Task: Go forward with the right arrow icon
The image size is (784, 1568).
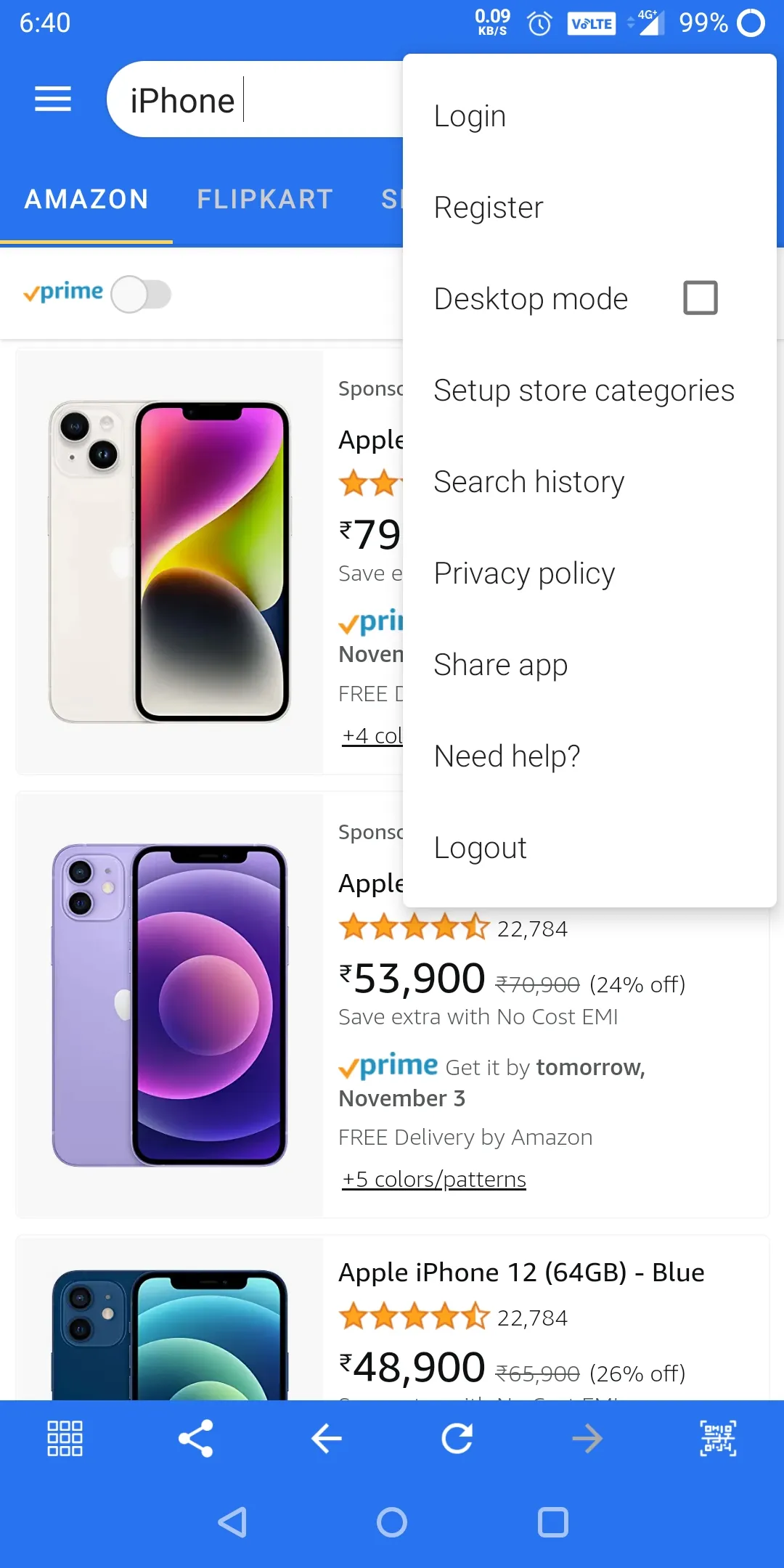Action: 587,1438
